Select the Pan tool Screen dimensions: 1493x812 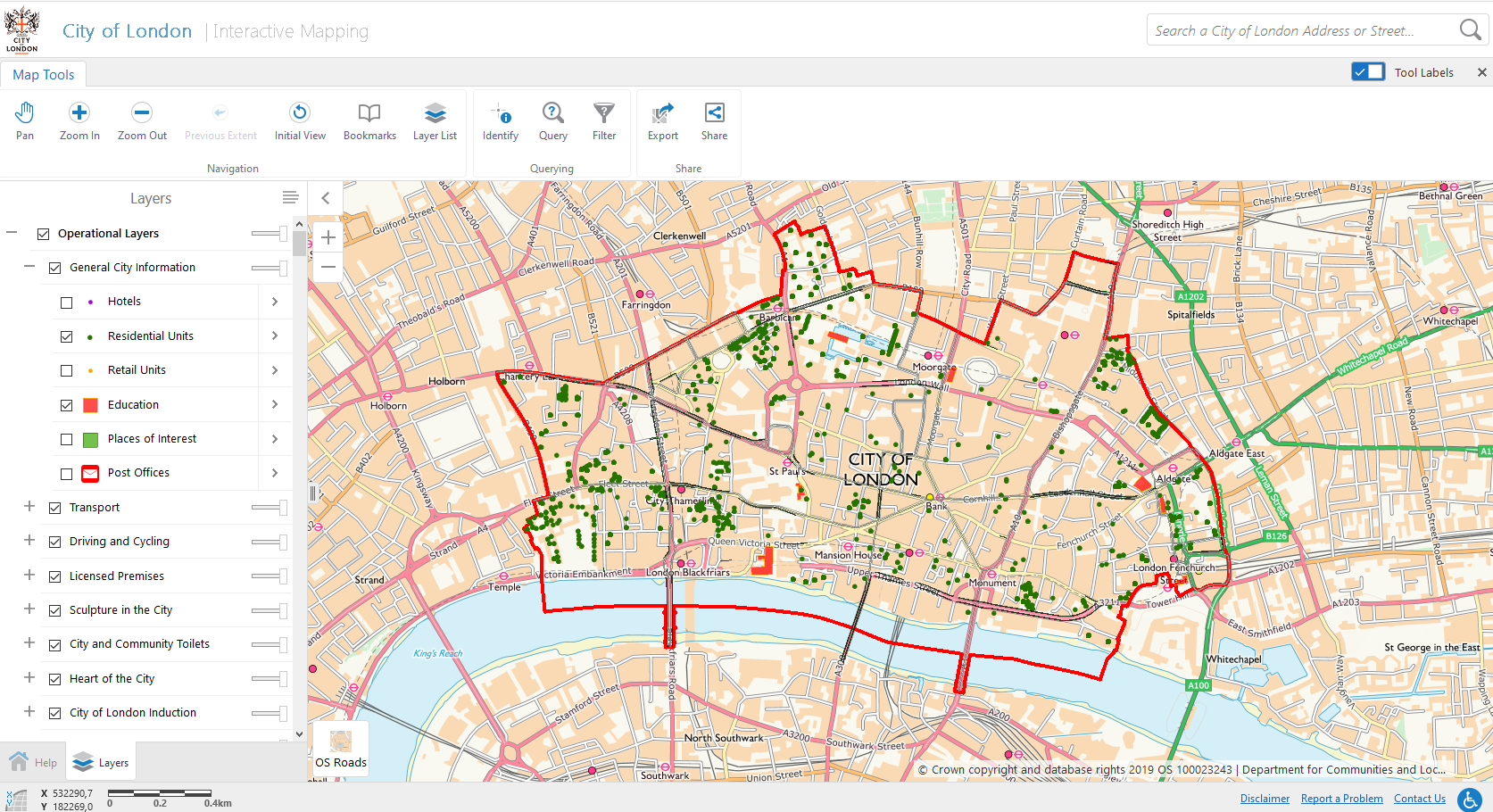24,120
